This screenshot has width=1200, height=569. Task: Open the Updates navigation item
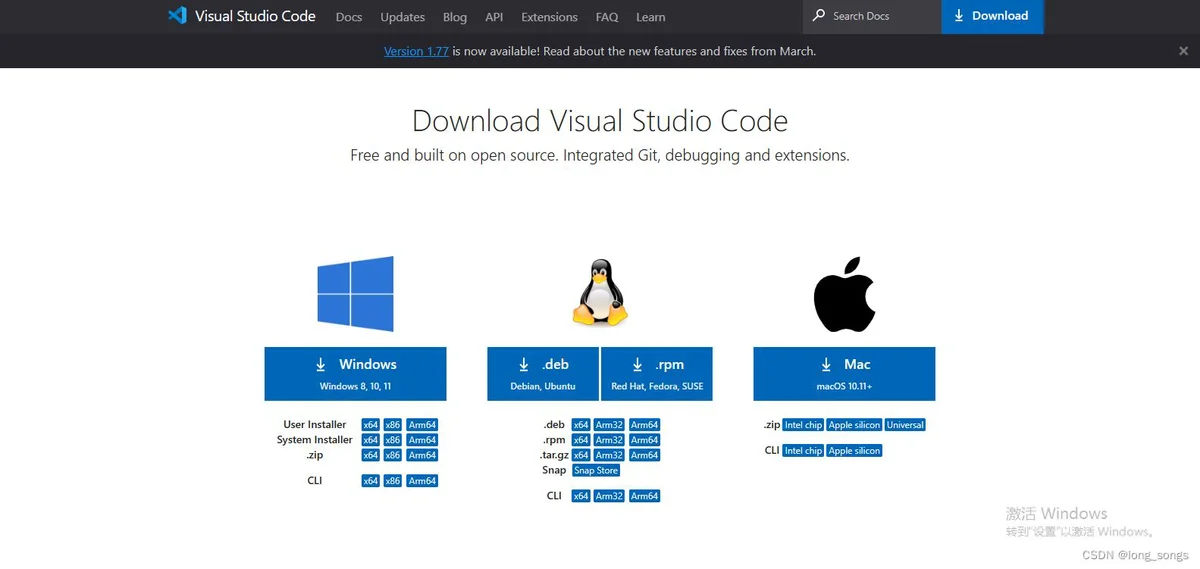tap(403, 17)
